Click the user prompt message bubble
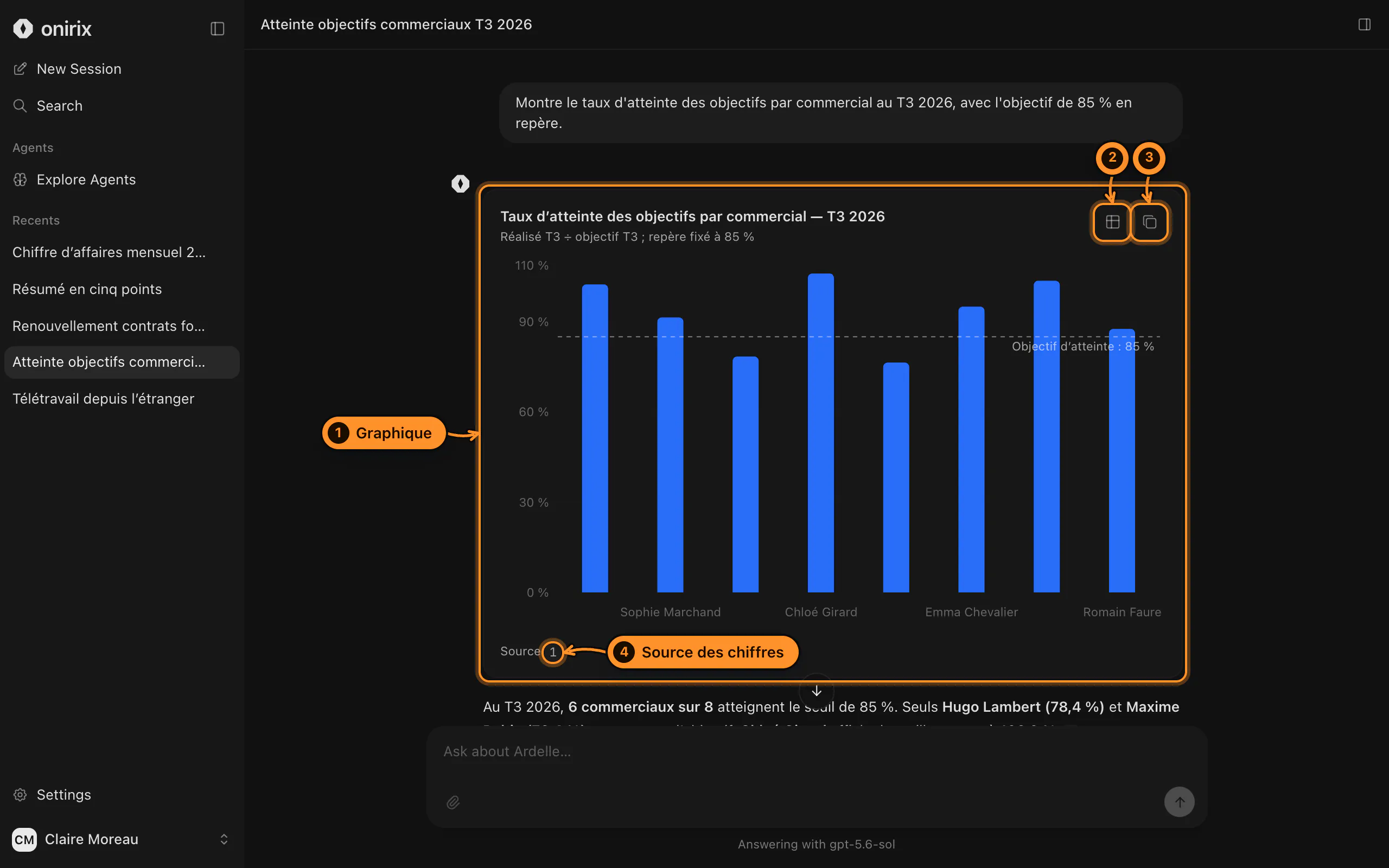The width and height of the screenshot is (1389, 868). click(840, 112)
